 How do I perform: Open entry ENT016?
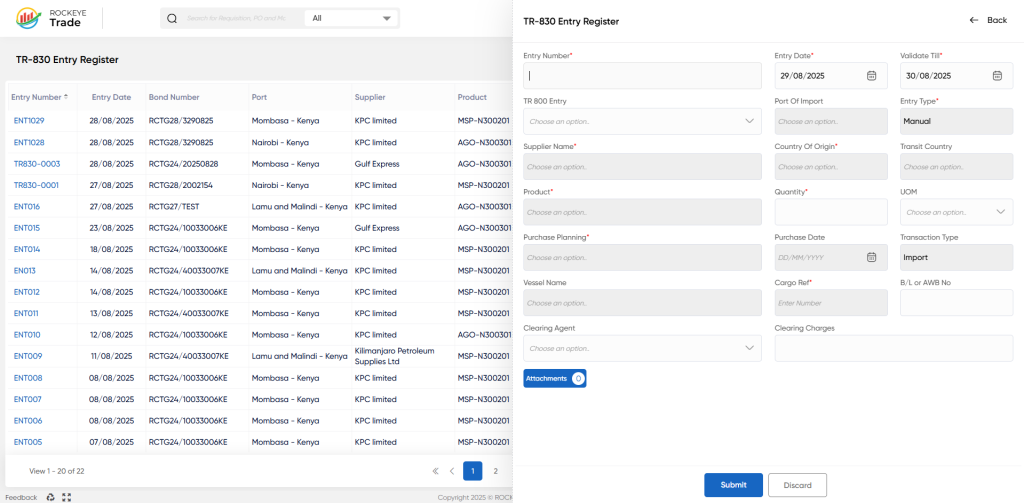(x=27, y=206)
